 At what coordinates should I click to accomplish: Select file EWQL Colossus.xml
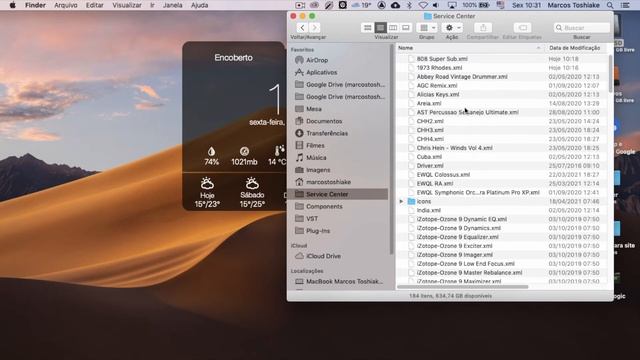(443, 175)
